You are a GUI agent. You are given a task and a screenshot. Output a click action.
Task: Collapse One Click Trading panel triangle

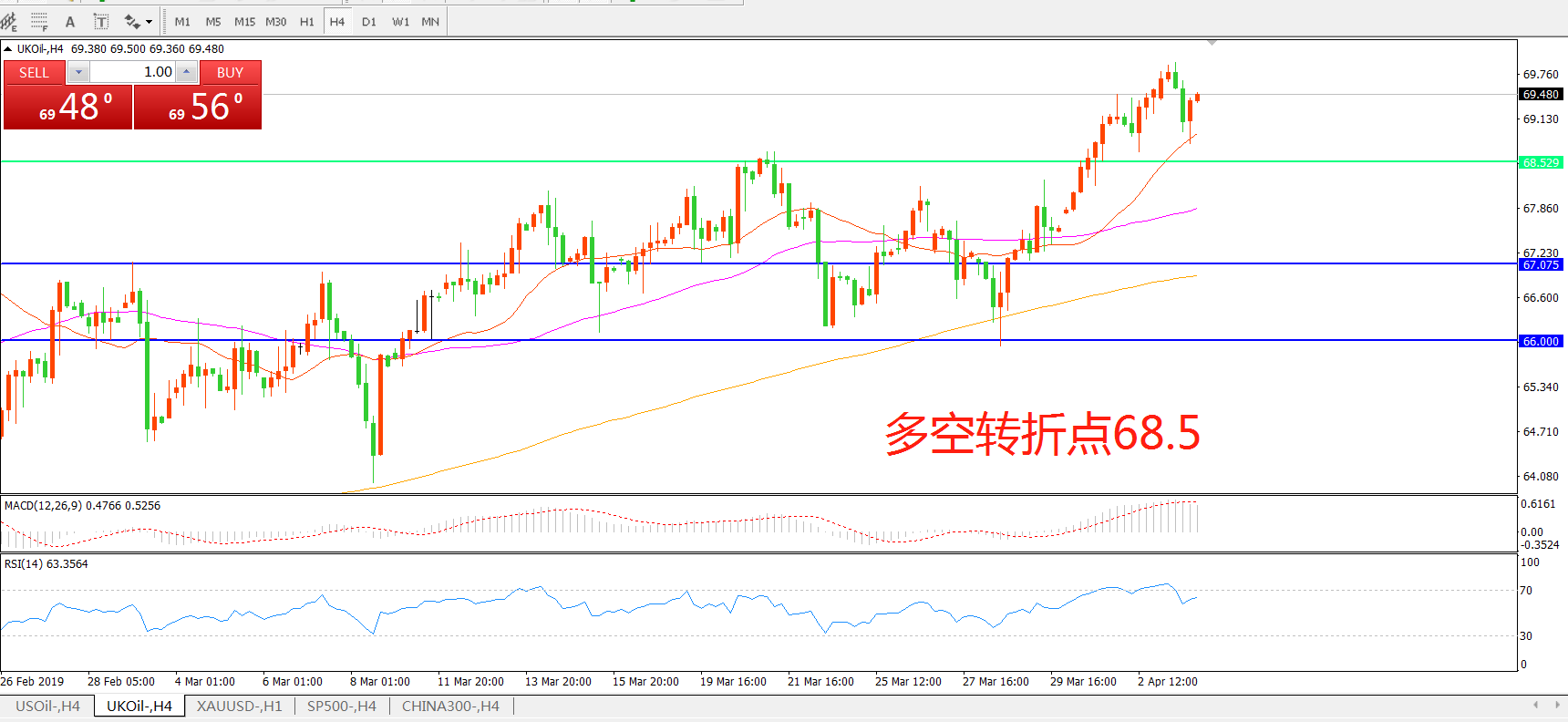8,49
